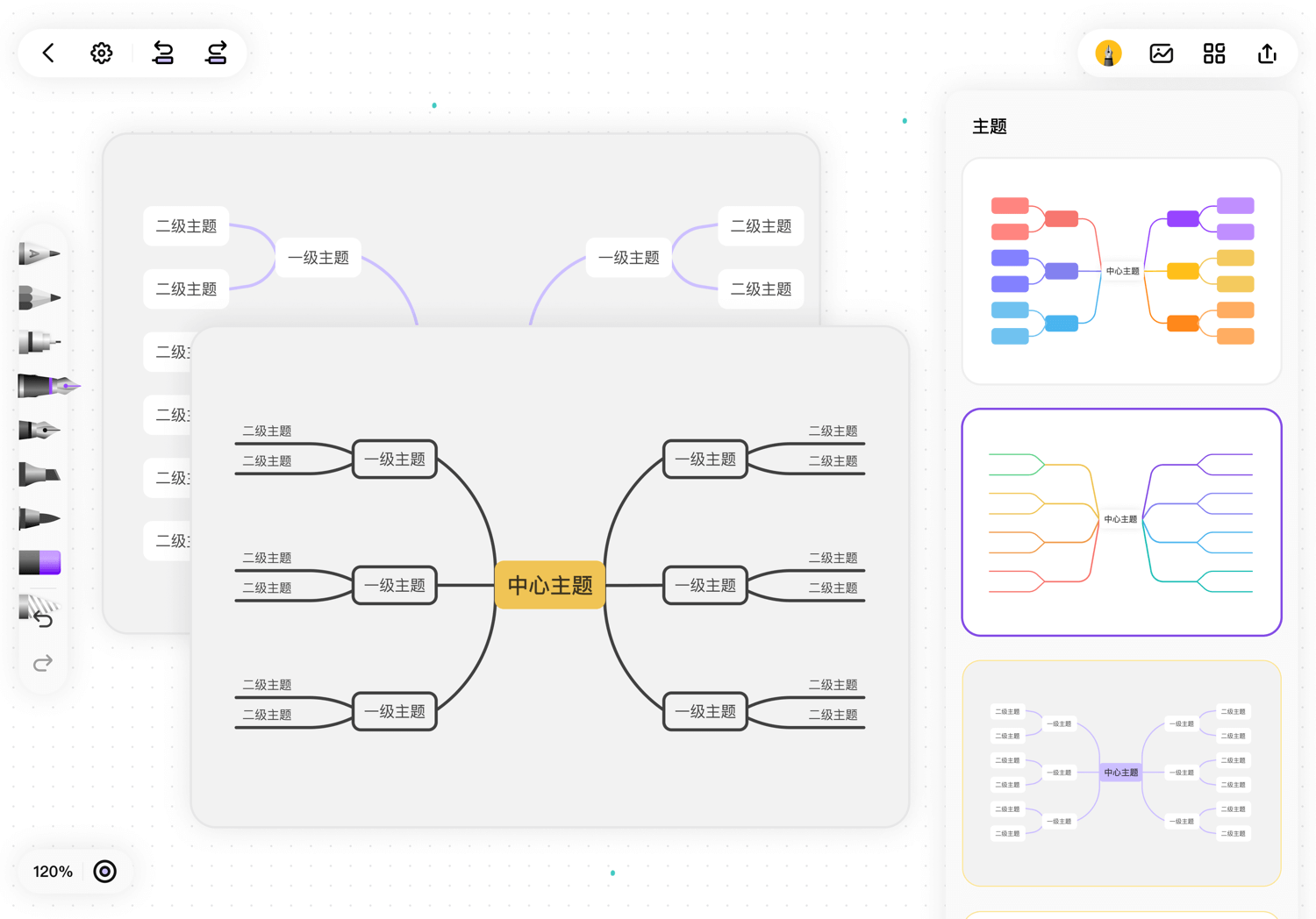This screenshot has height=919, width=1316.
Task: Click the 主题 panel heading
Action: click(x=990, y=126)
